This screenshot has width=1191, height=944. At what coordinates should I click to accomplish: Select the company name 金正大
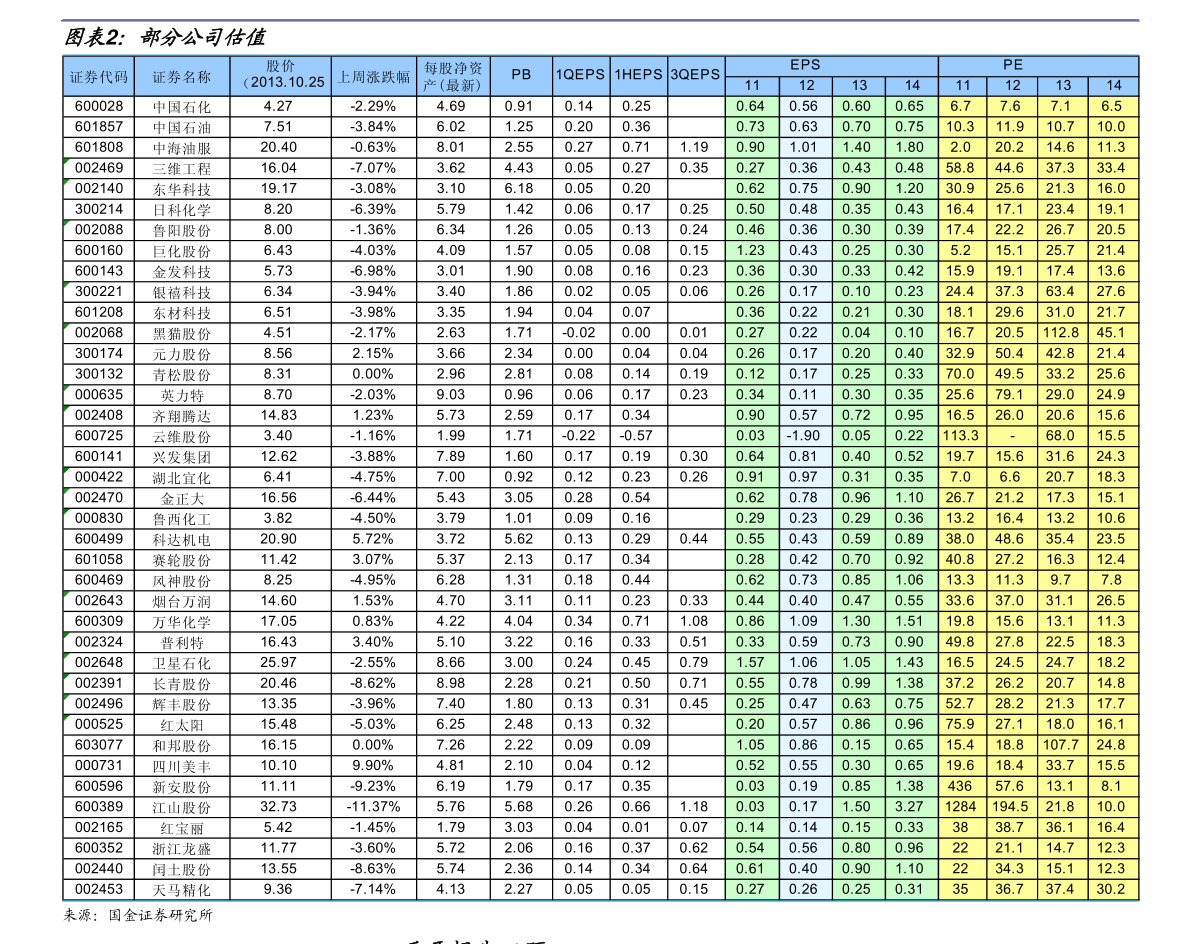(181, 498)
